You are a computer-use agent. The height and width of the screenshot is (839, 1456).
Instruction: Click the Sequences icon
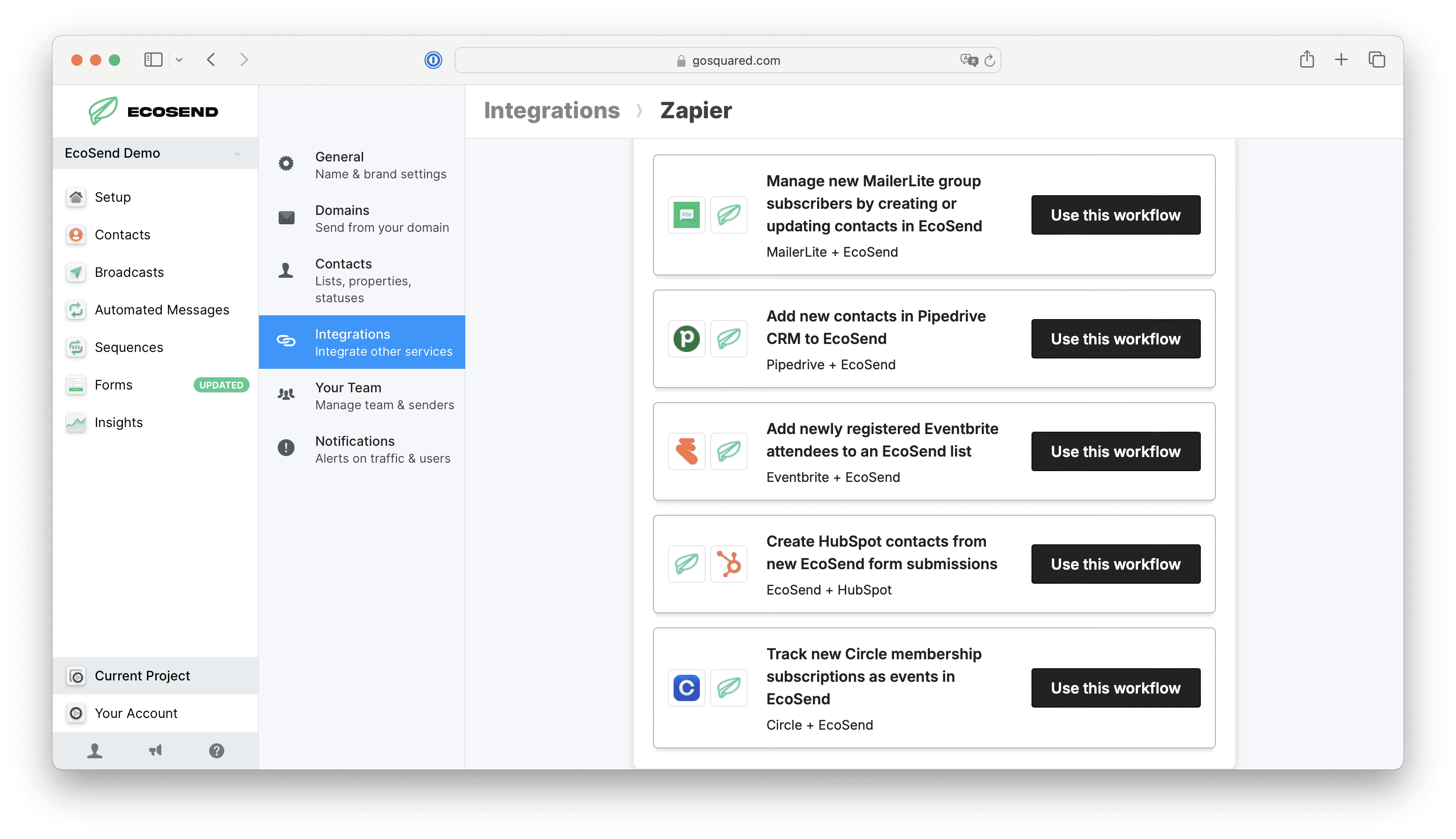76,347
